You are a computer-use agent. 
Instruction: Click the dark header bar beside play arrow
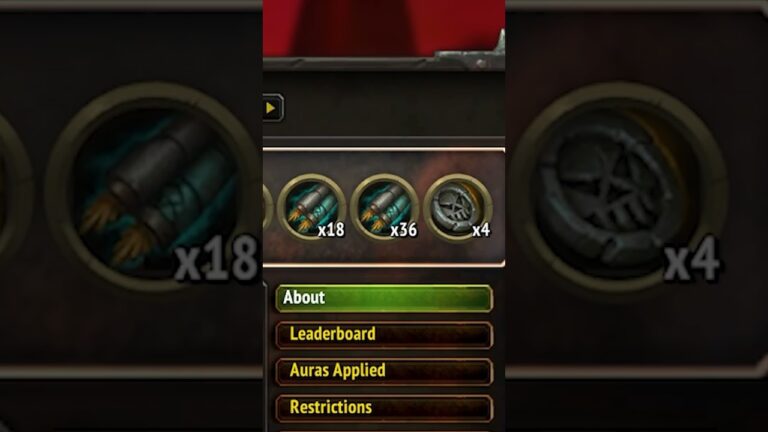click(395, 107)
